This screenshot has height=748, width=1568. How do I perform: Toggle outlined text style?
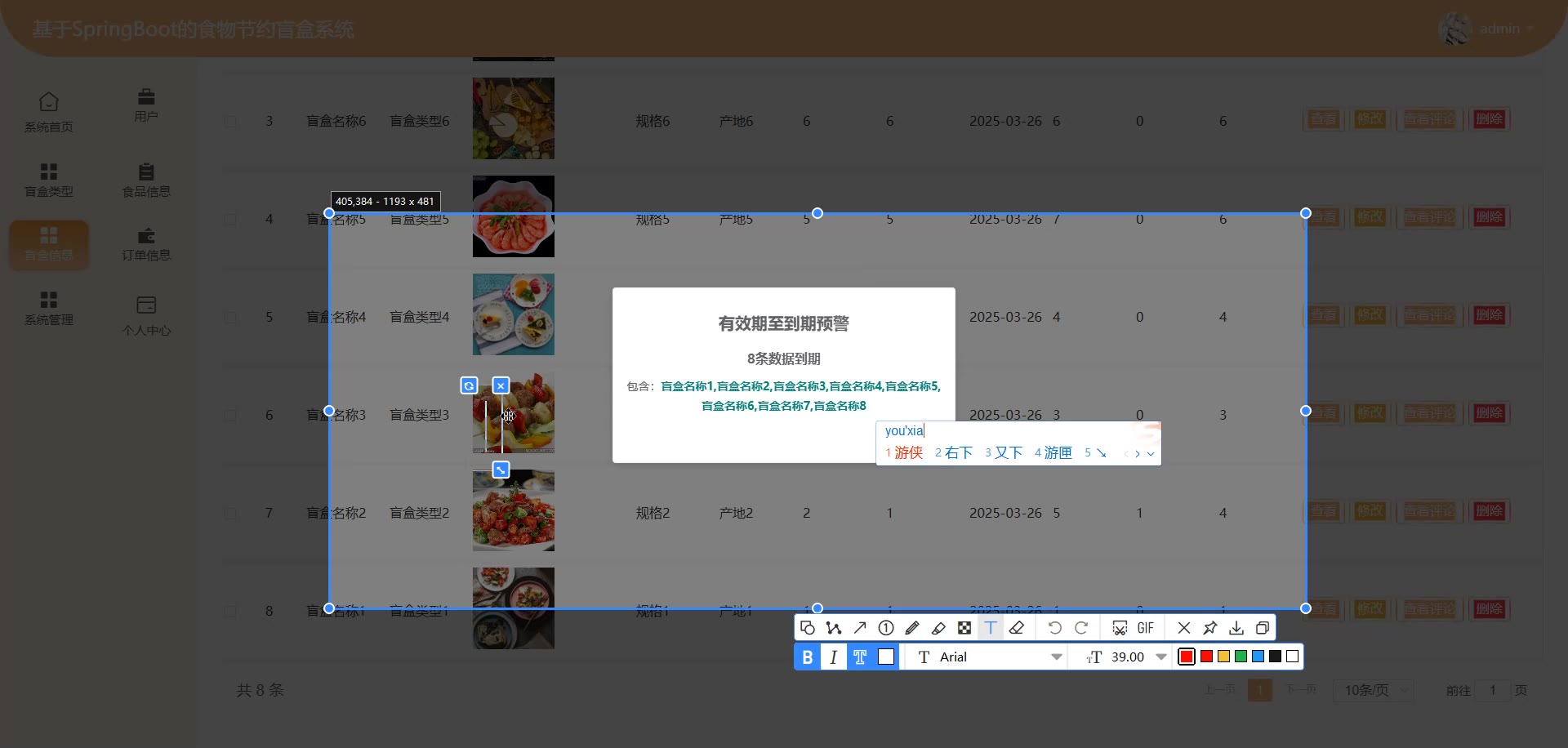click(x=860, y=657)
